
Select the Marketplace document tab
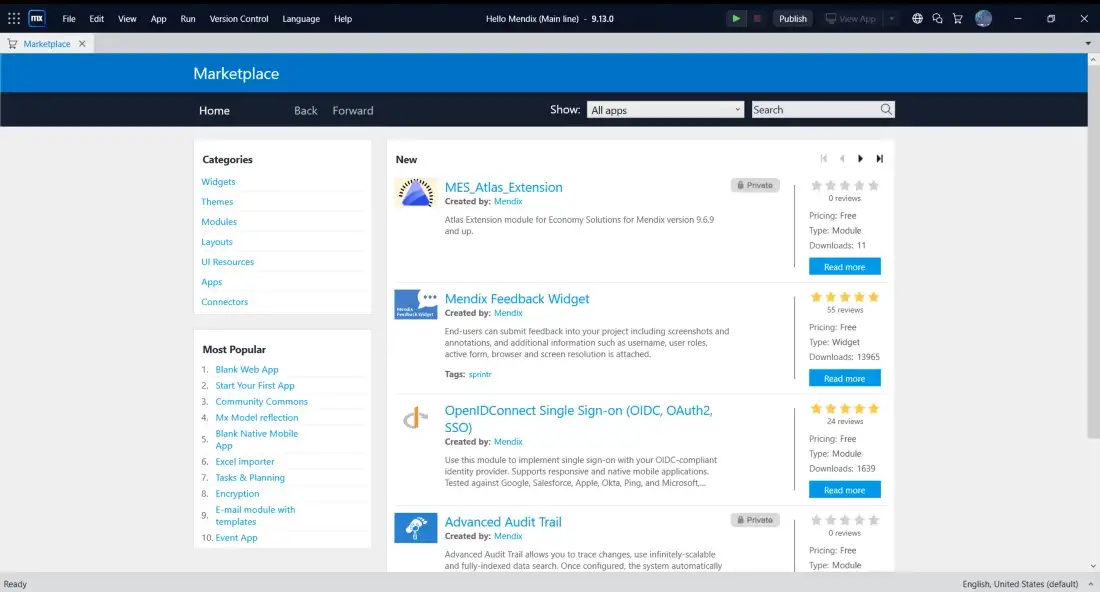[46, 43]
